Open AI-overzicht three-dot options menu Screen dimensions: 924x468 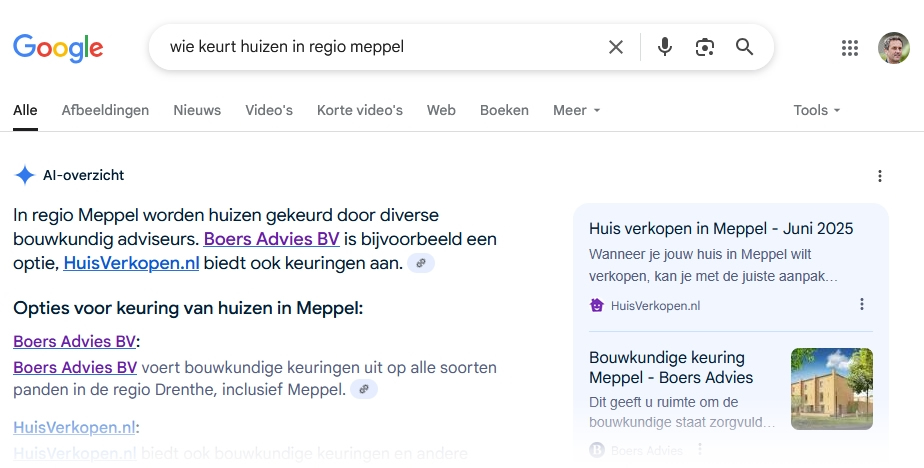[880, 176]
